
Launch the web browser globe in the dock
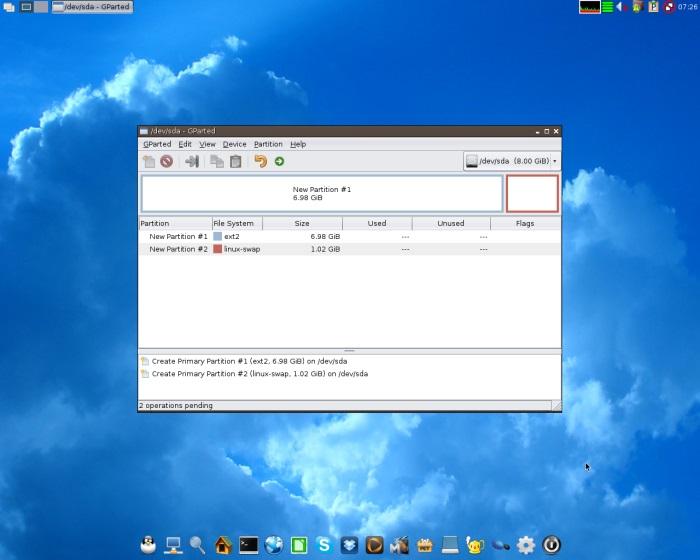274,545
